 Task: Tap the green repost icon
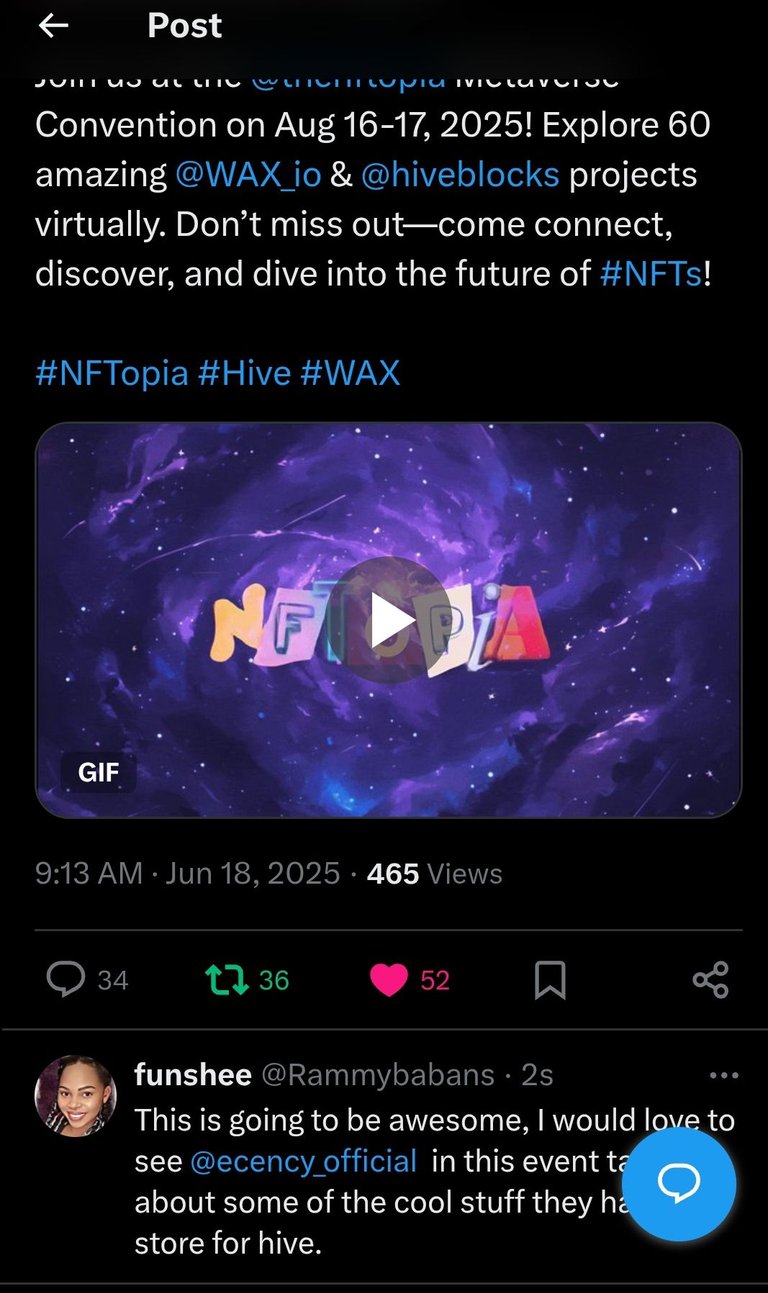226,980
